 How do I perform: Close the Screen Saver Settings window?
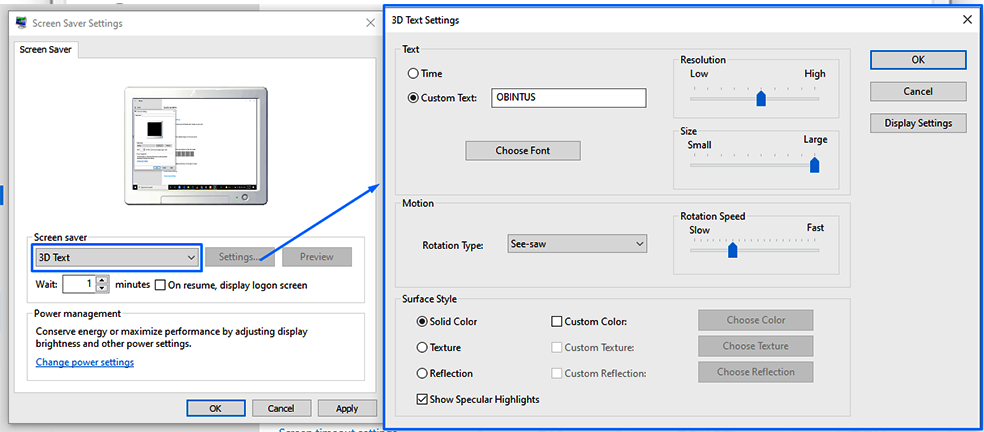pyautogui.click(x=370, y=23)
